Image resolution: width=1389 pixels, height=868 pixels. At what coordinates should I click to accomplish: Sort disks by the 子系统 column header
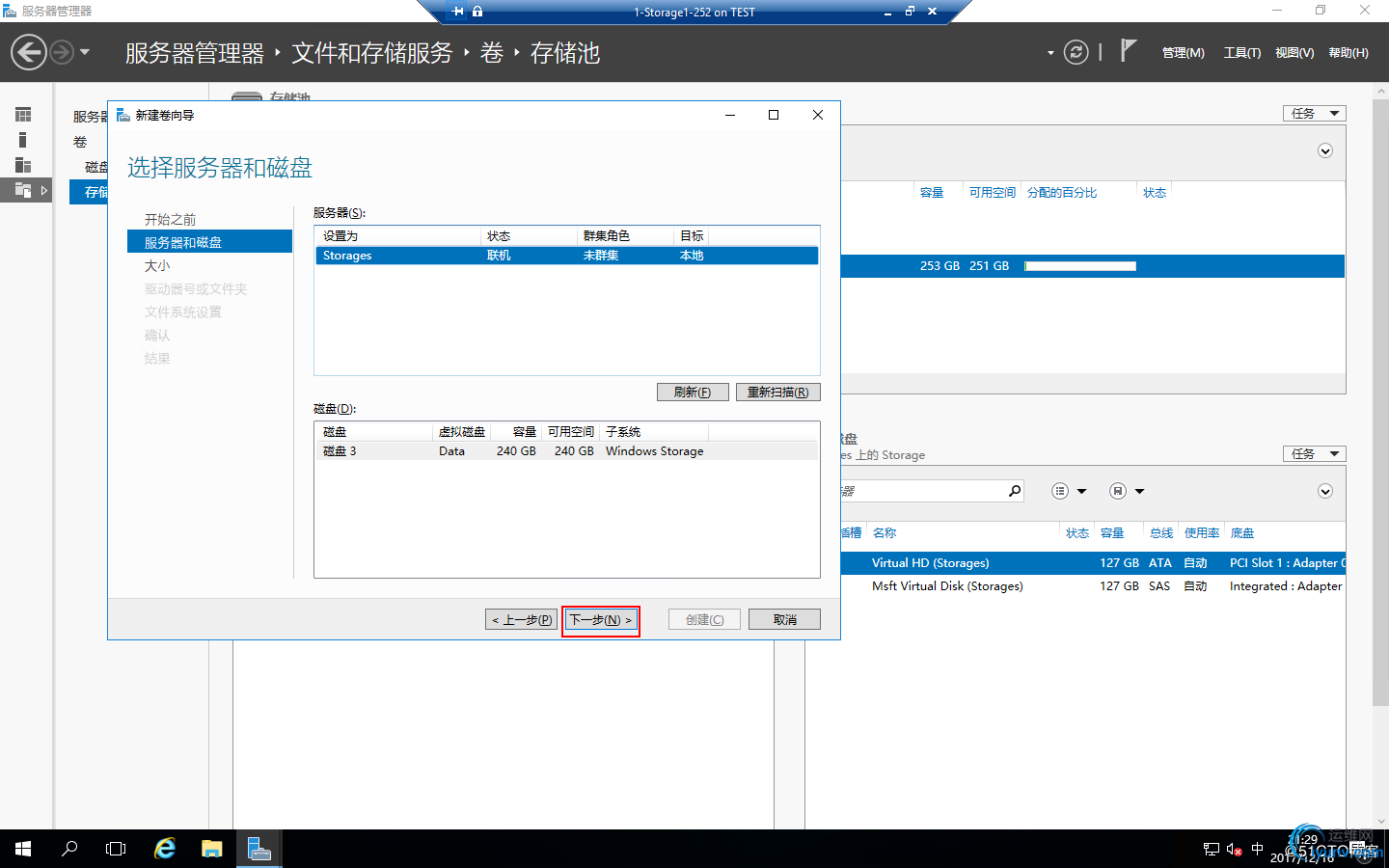coord(623,432)
